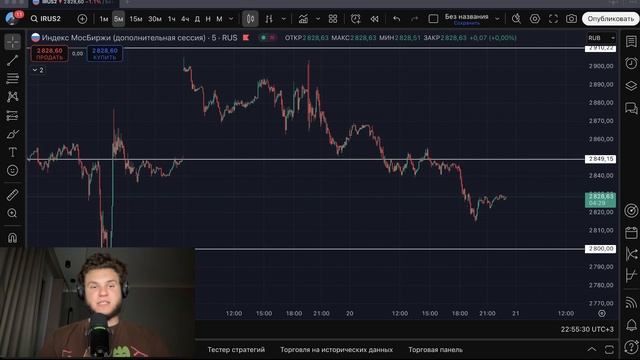640x360 pixels.
Task: Open candlestick chart type selector
Action: (x=250, y=19)
